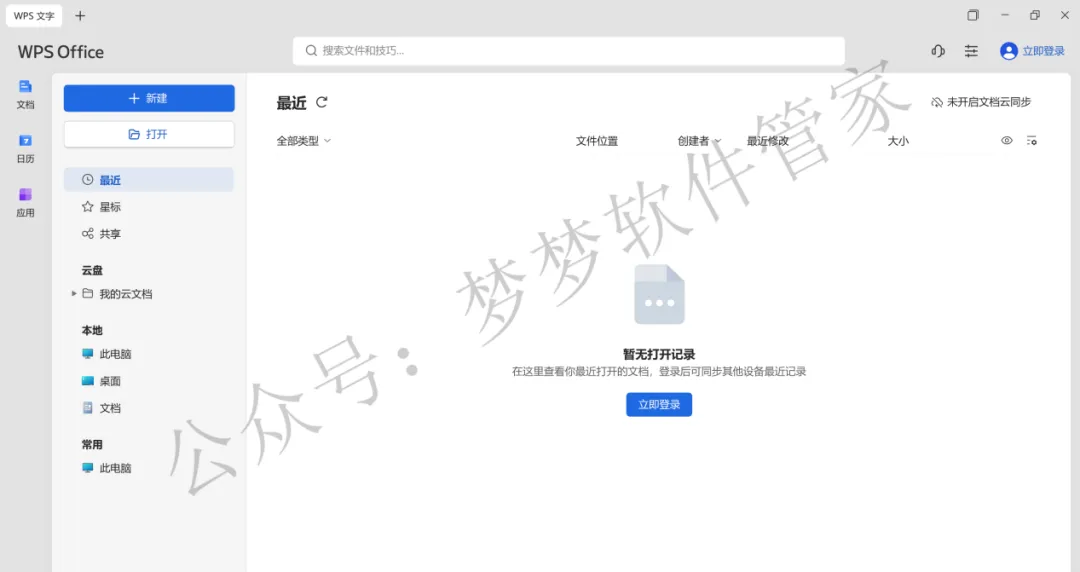This screenshot has width=1080, height=572.
Task: Click the search files input field
Action: 568,51
